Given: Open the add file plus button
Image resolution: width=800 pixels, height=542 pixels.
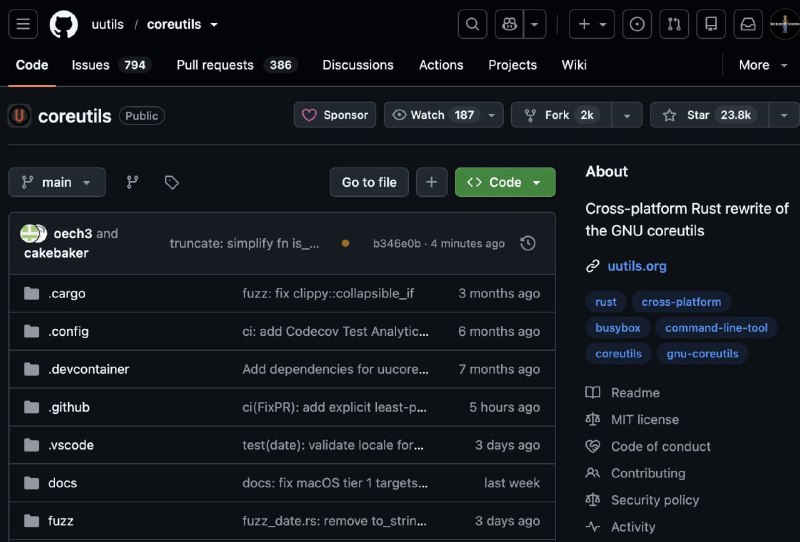Looking at the screenshot, I should click(432, 182).
